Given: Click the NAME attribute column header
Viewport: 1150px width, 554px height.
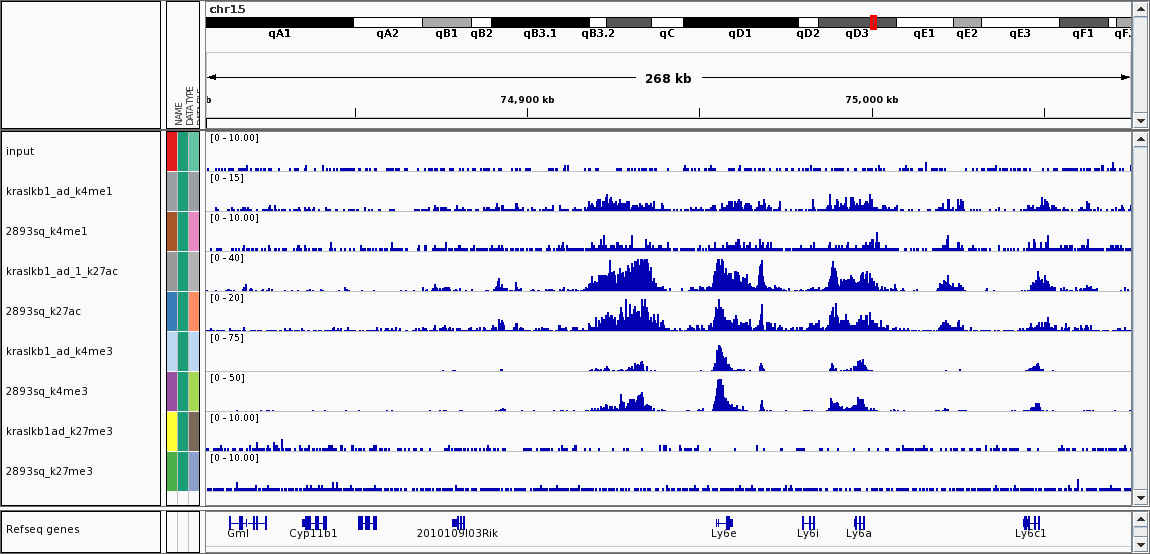Looking at the screenshot, I should click(179, 112).
